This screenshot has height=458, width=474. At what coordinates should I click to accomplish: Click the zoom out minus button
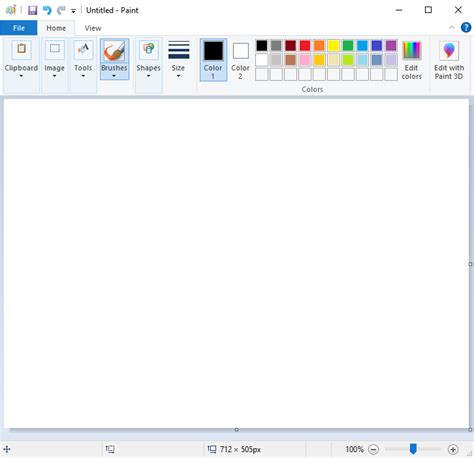pos(374,450)
